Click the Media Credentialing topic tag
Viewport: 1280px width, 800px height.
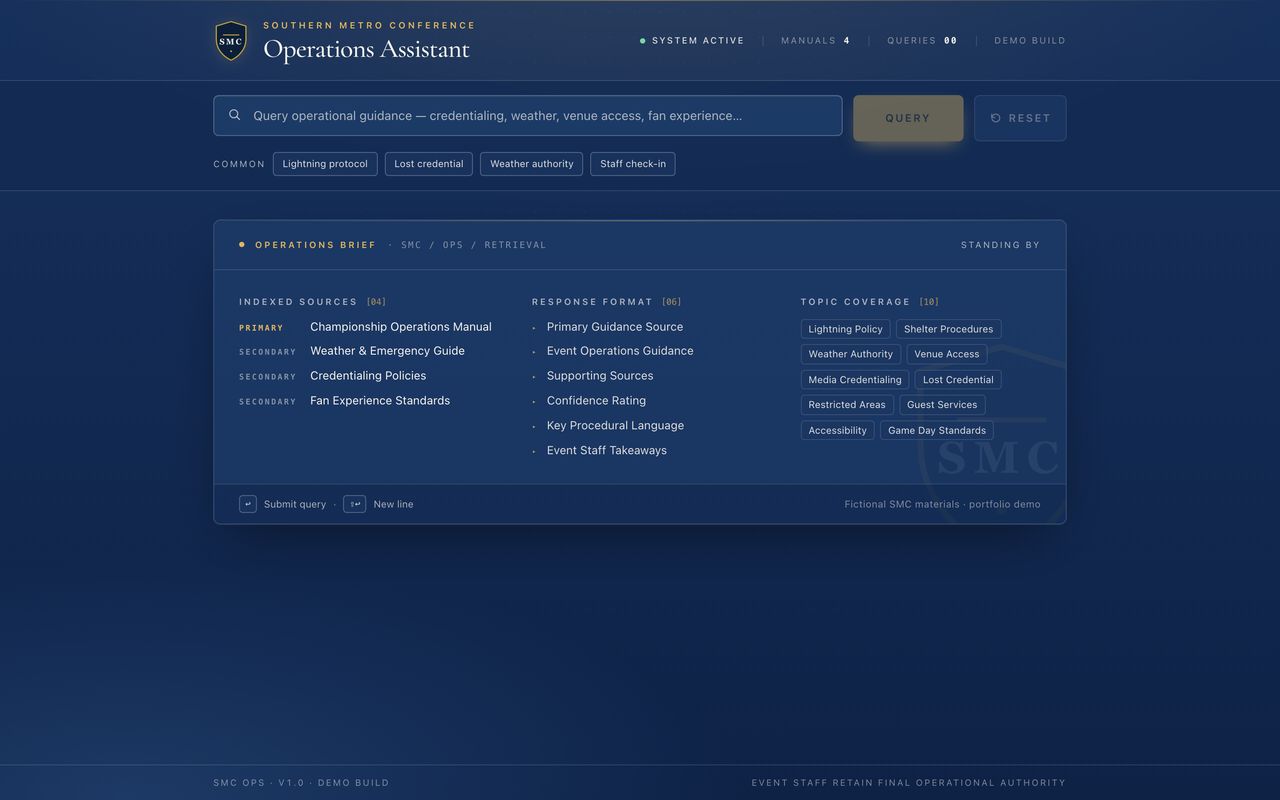click(x=855, y=380)
